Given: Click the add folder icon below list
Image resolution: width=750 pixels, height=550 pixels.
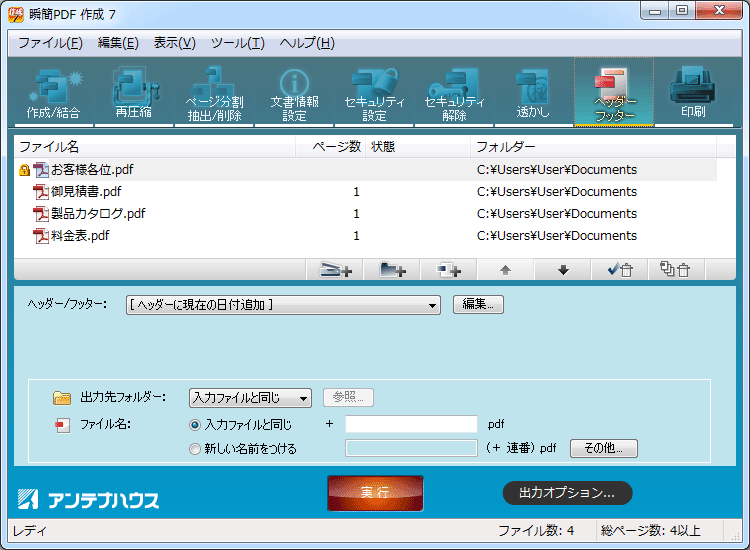Looking at the screenshot, I should 392,270.
